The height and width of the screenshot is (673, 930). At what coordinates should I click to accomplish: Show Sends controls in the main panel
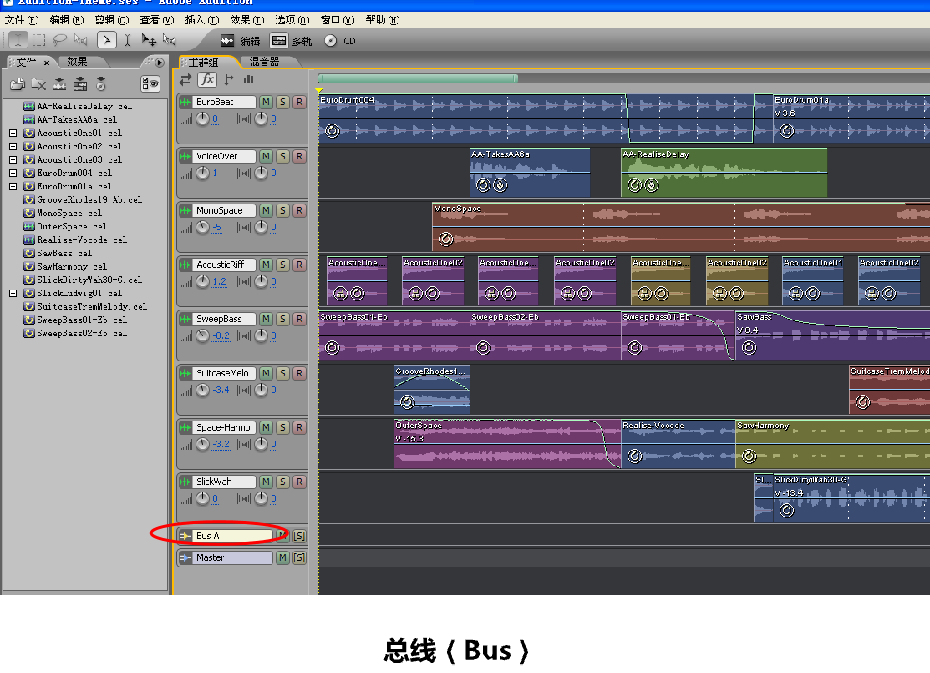click(x=229, y=79)
